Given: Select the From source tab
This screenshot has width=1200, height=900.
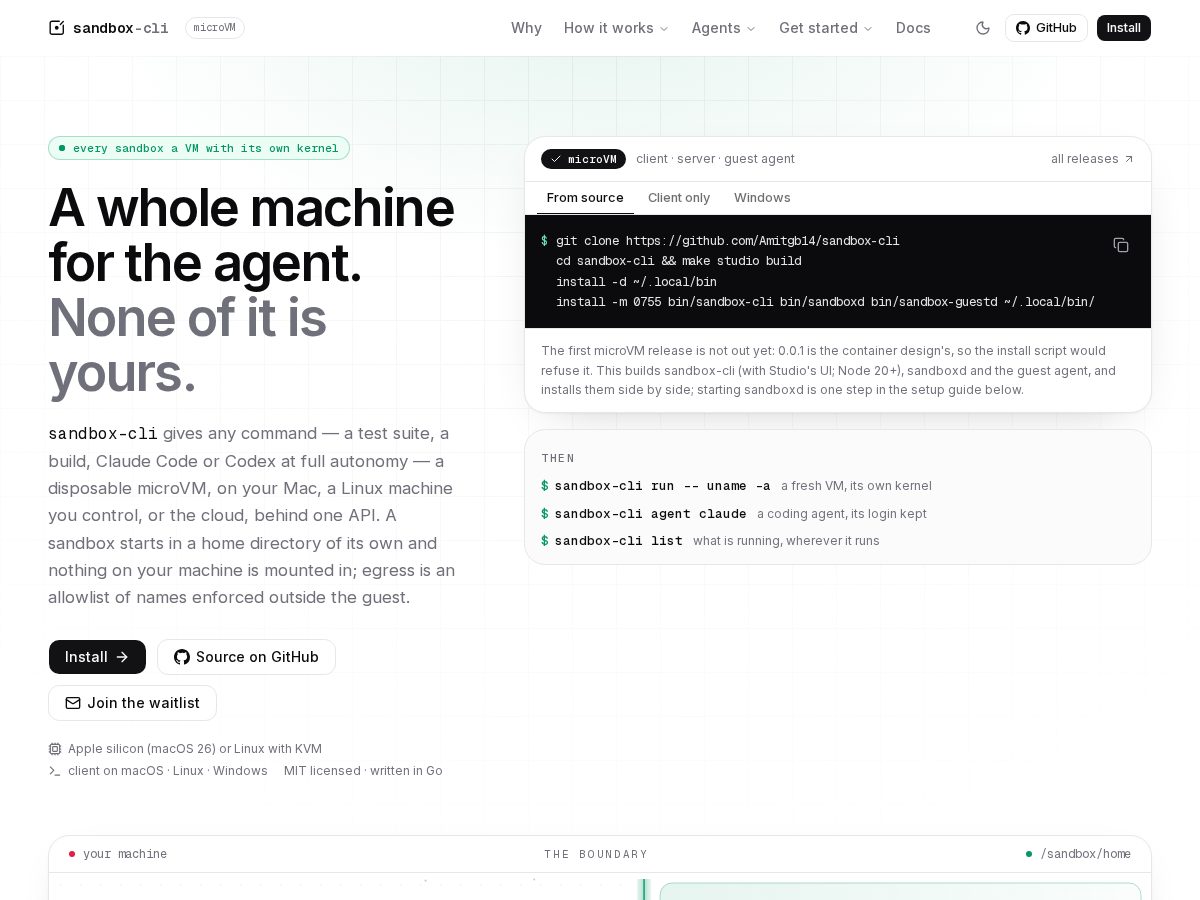Looking at the screenshot, I should click(x=585, y=198).
